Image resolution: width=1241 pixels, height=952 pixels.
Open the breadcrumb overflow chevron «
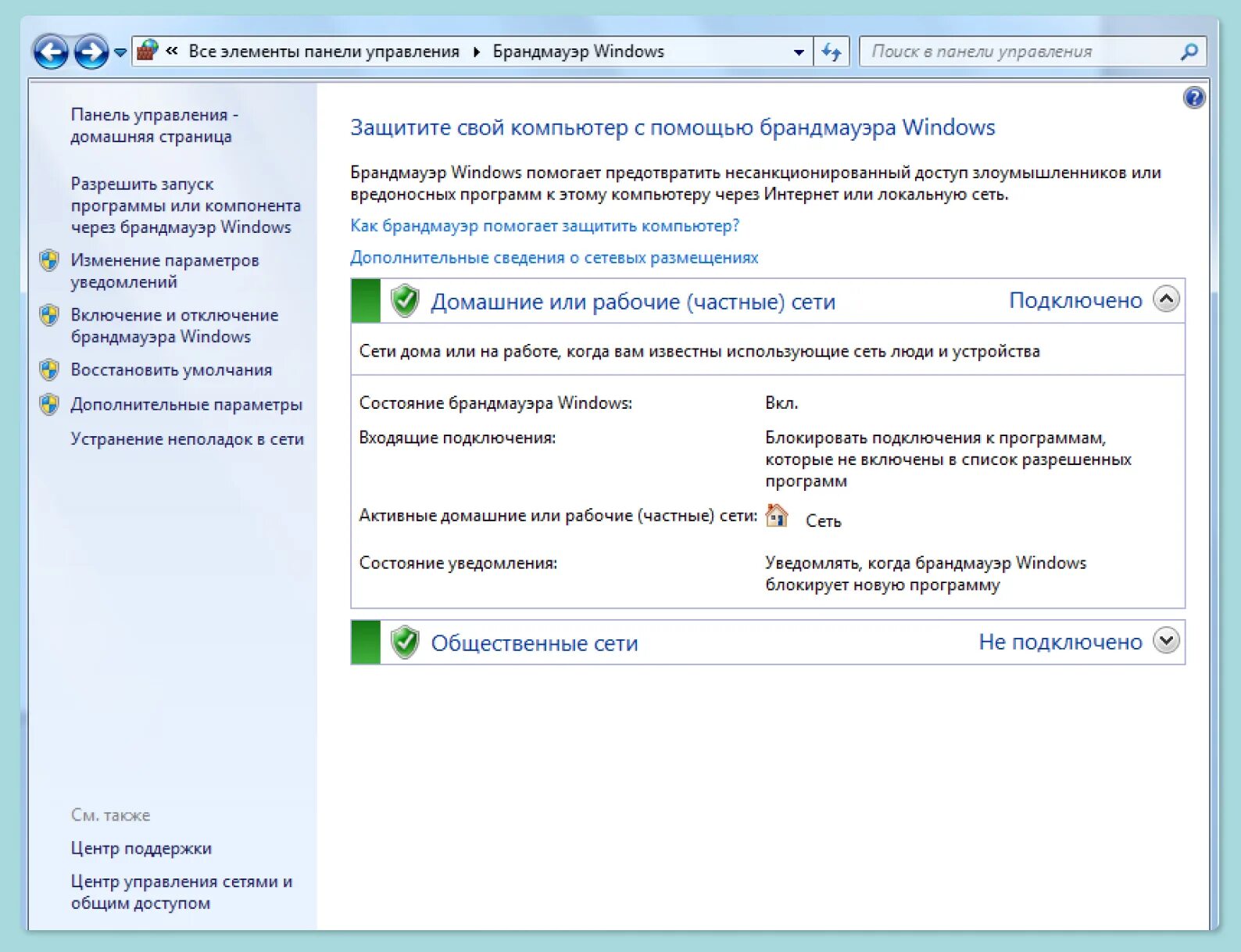(172, 51)
